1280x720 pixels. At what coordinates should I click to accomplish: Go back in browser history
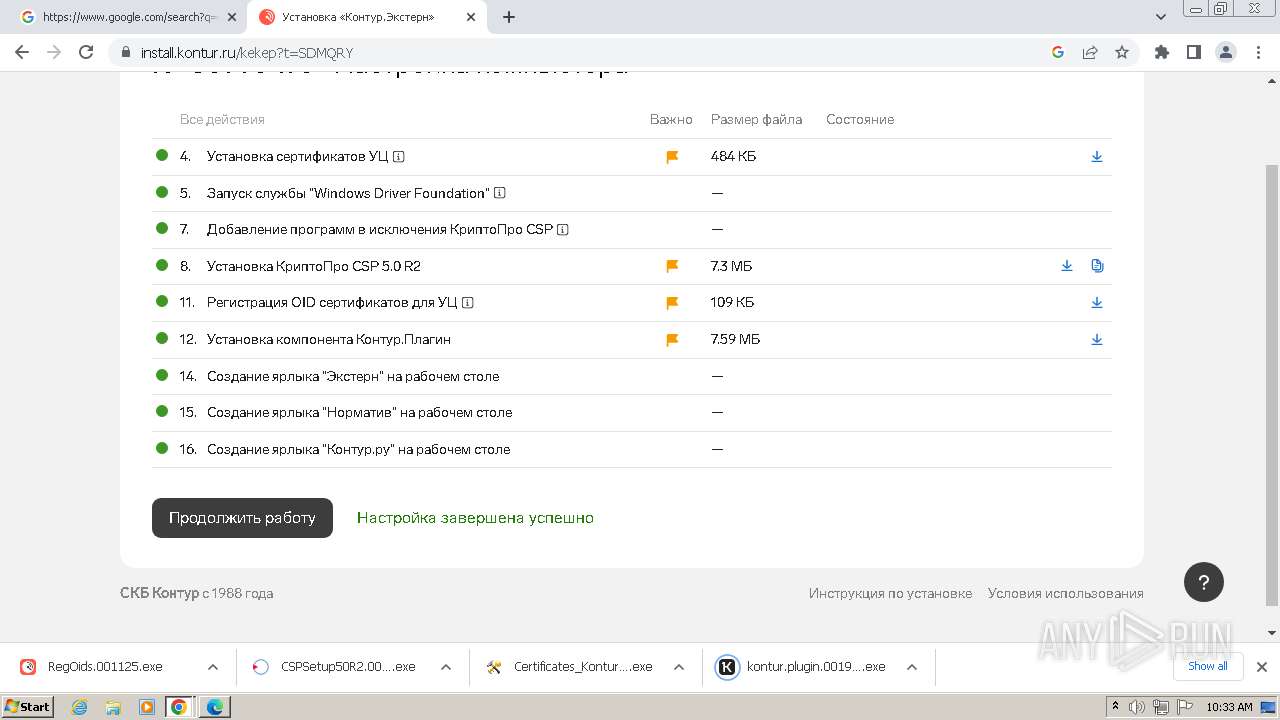click(x=22, y=52)
